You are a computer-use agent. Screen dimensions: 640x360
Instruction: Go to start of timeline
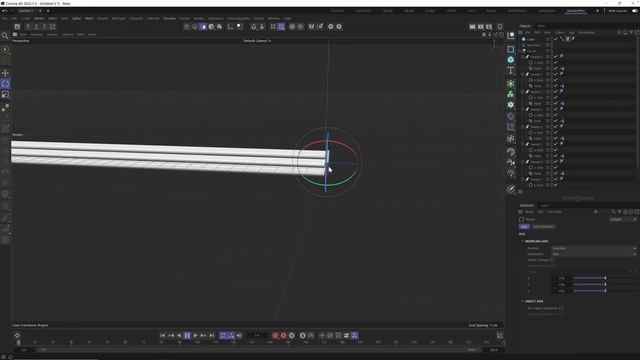click(x=162, y=336)
